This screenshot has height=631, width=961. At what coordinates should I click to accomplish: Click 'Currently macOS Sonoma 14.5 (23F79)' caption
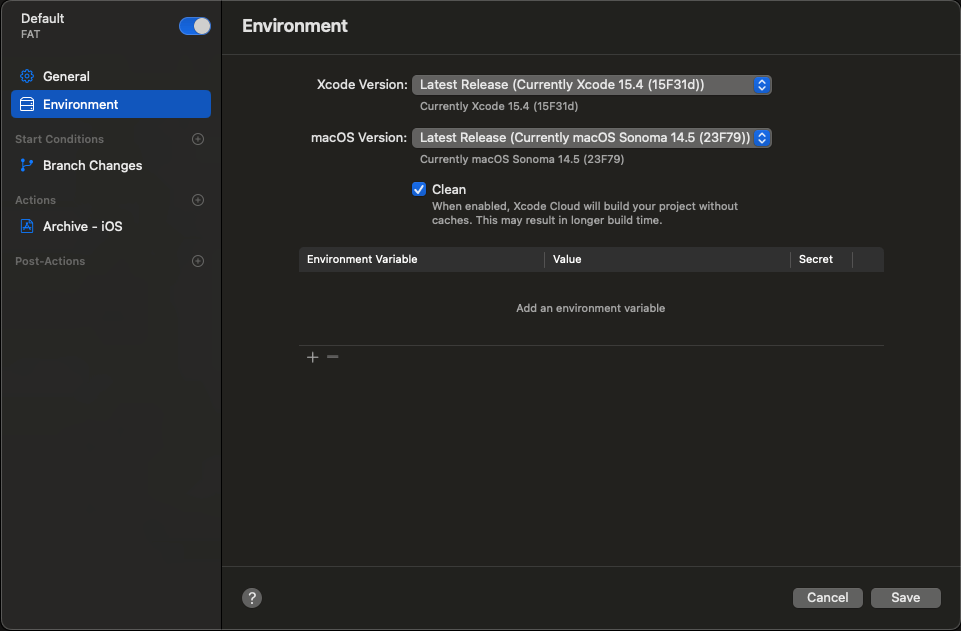pos(522,159)
